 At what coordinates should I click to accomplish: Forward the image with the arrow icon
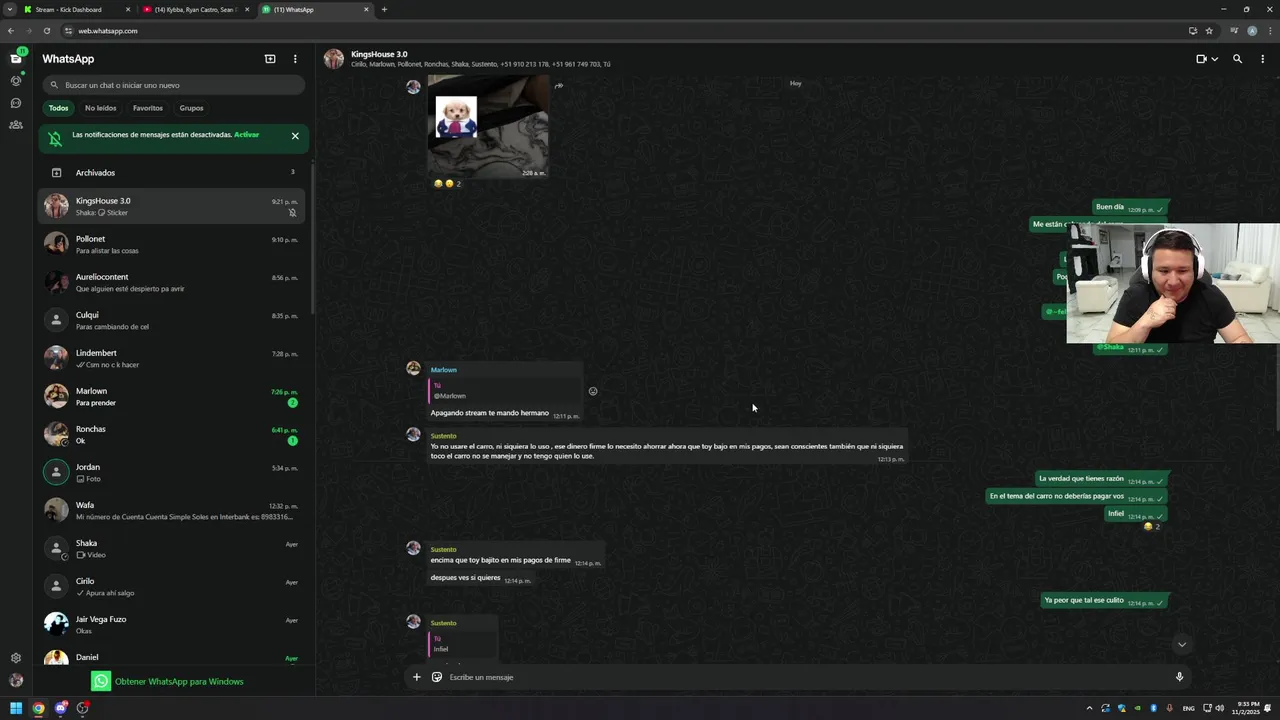pos(559,86)
